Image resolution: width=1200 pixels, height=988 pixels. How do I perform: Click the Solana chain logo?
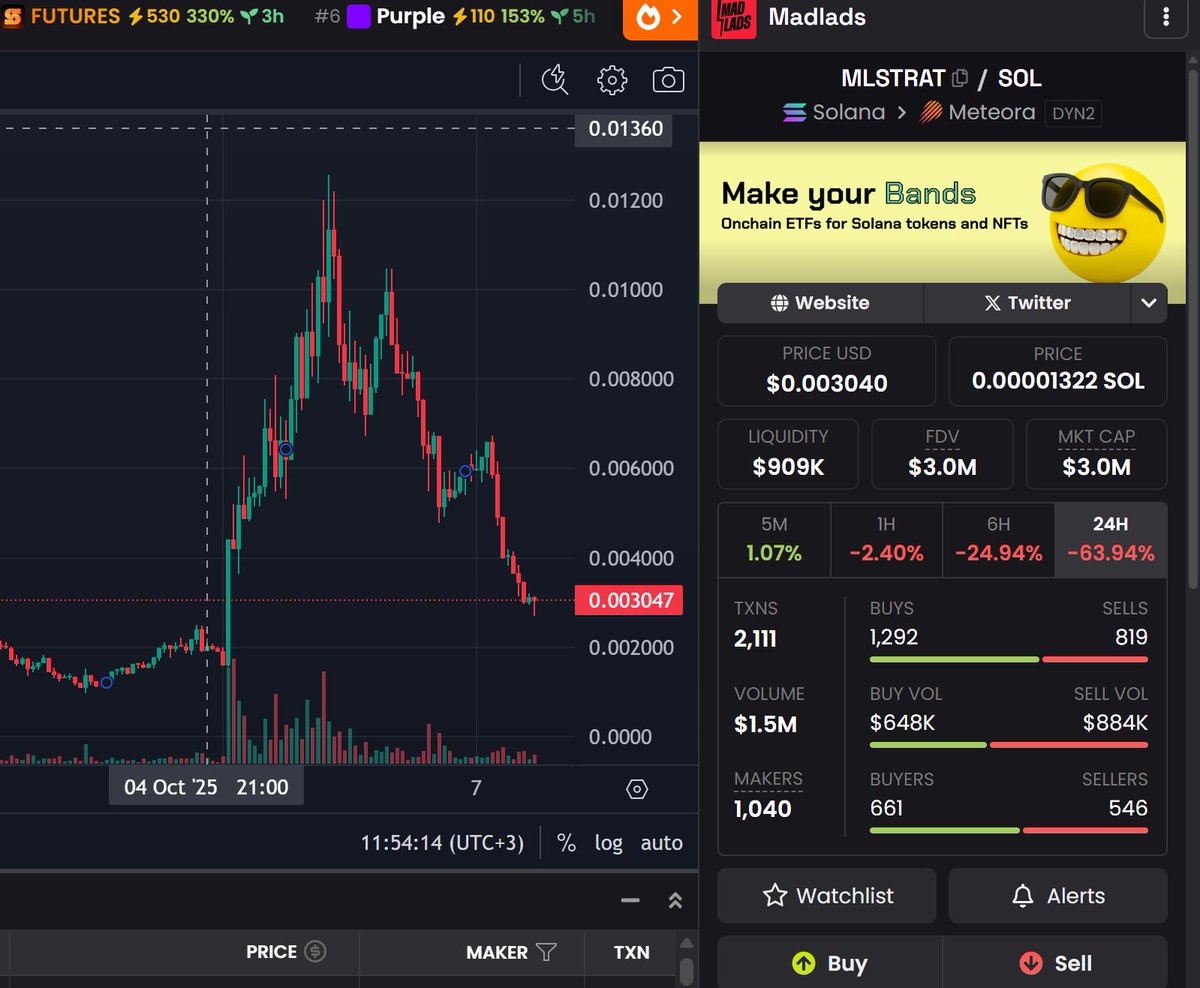(x=794, y=112)
